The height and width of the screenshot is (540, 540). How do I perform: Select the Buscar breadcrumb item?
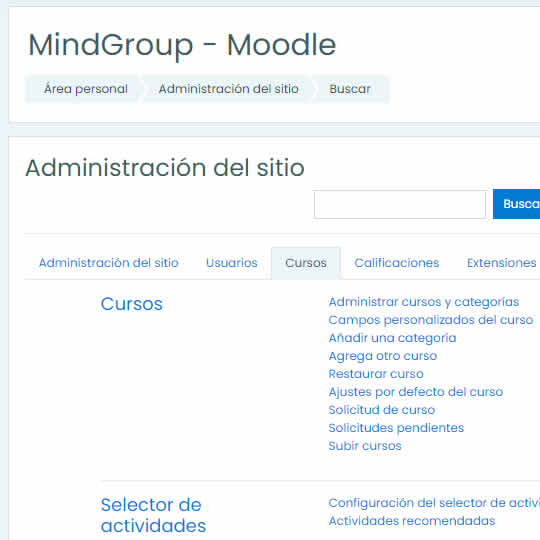pos(350,89)
